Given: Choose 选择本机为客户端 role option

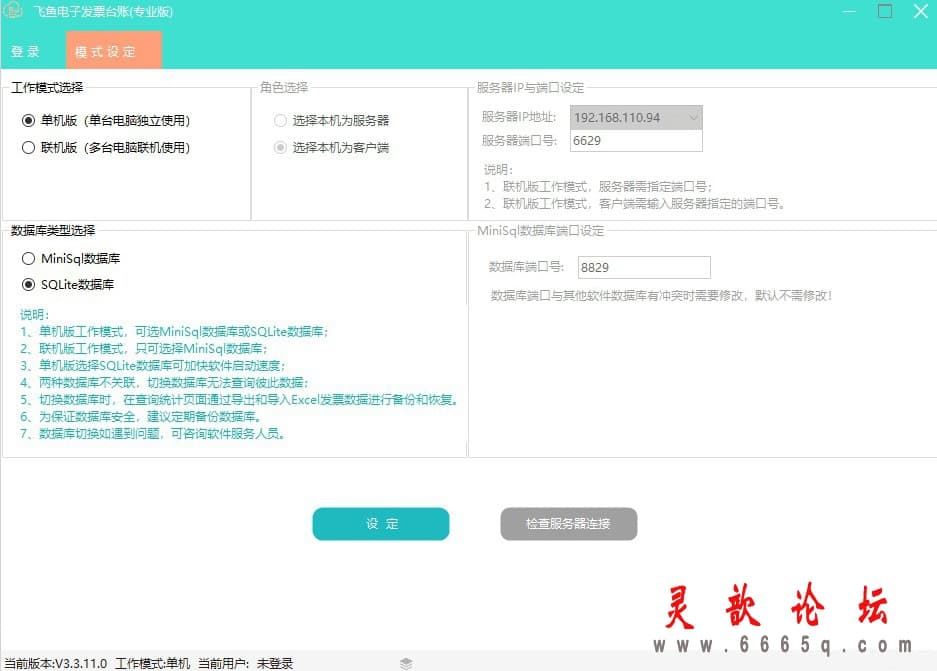Looking at the screenshot, I should click(x=332, y=148).
